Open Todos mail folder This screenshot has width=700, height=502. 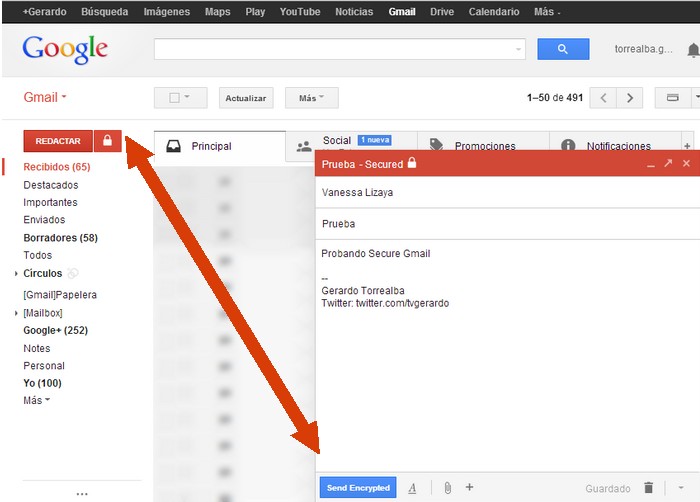(38, 255)
